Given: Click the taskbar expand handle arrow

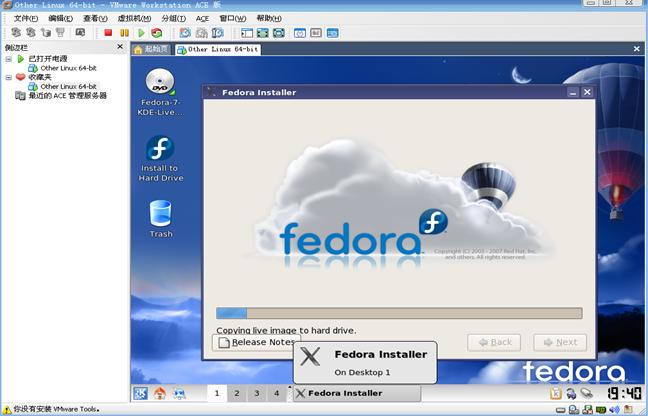Looking at the screenshot, I should point(289,387).
